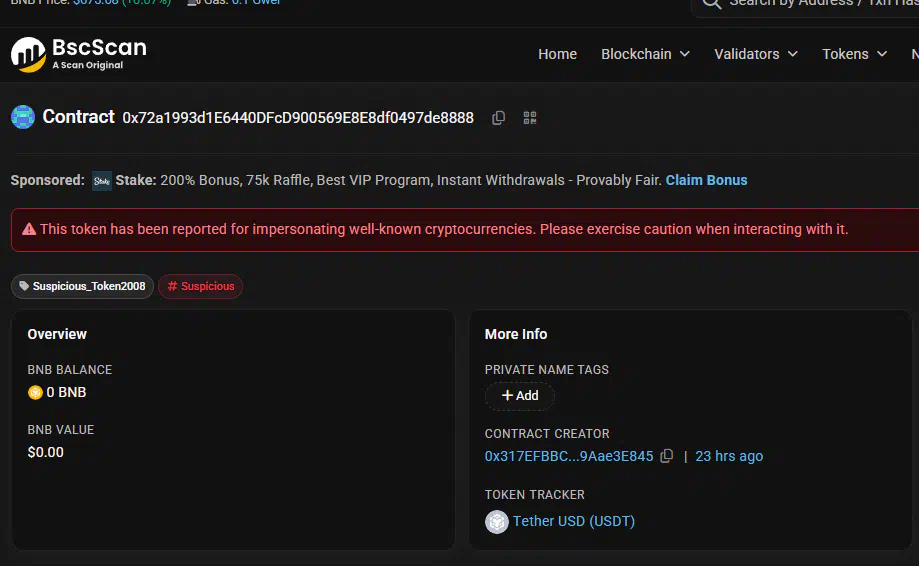919x566 pixels.
Task: Click the search magnifier icon
Action: pyautogui.click(x=711, y=3)
